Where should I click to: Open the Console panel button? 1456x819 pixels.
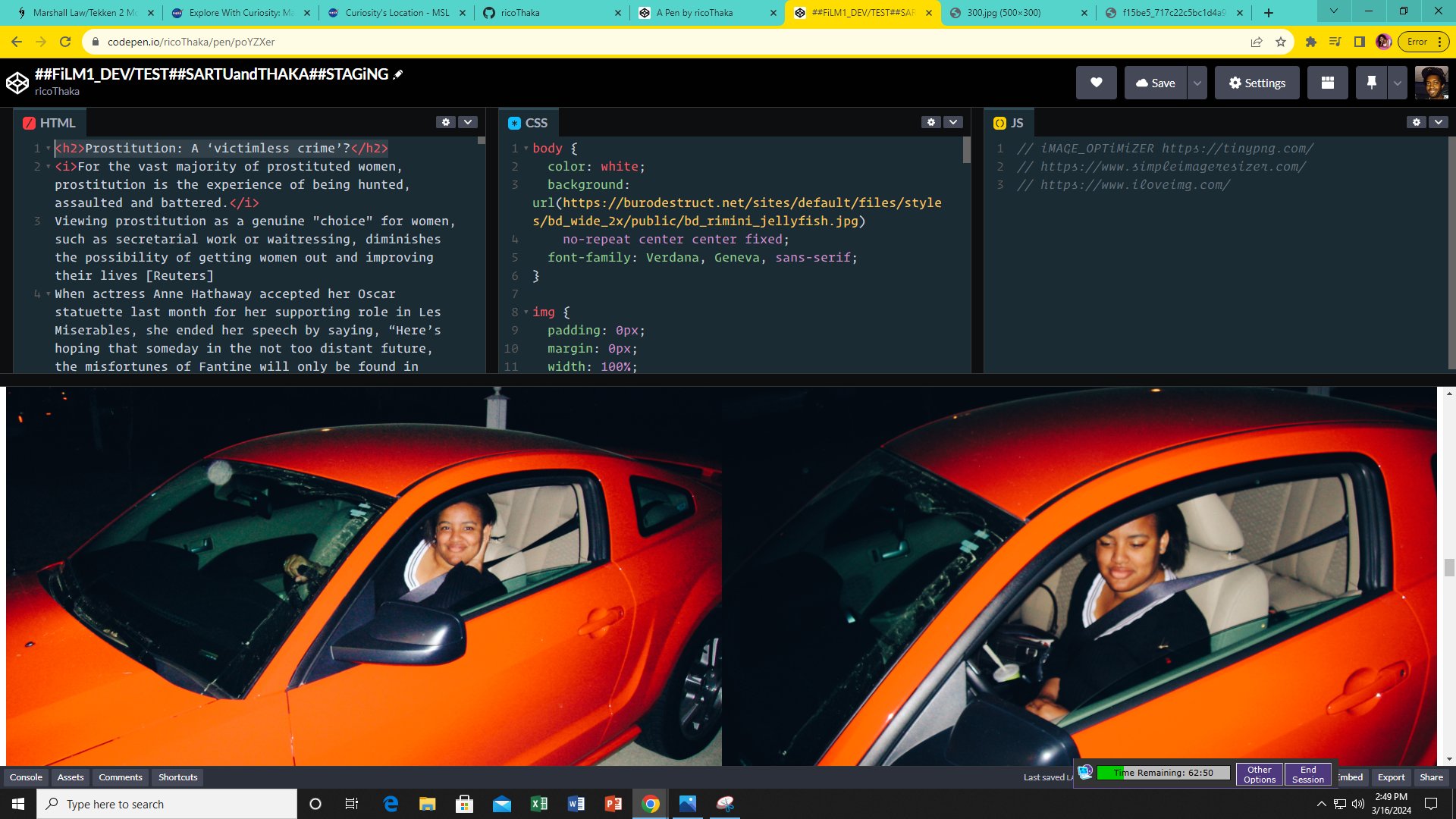(26, 777)
